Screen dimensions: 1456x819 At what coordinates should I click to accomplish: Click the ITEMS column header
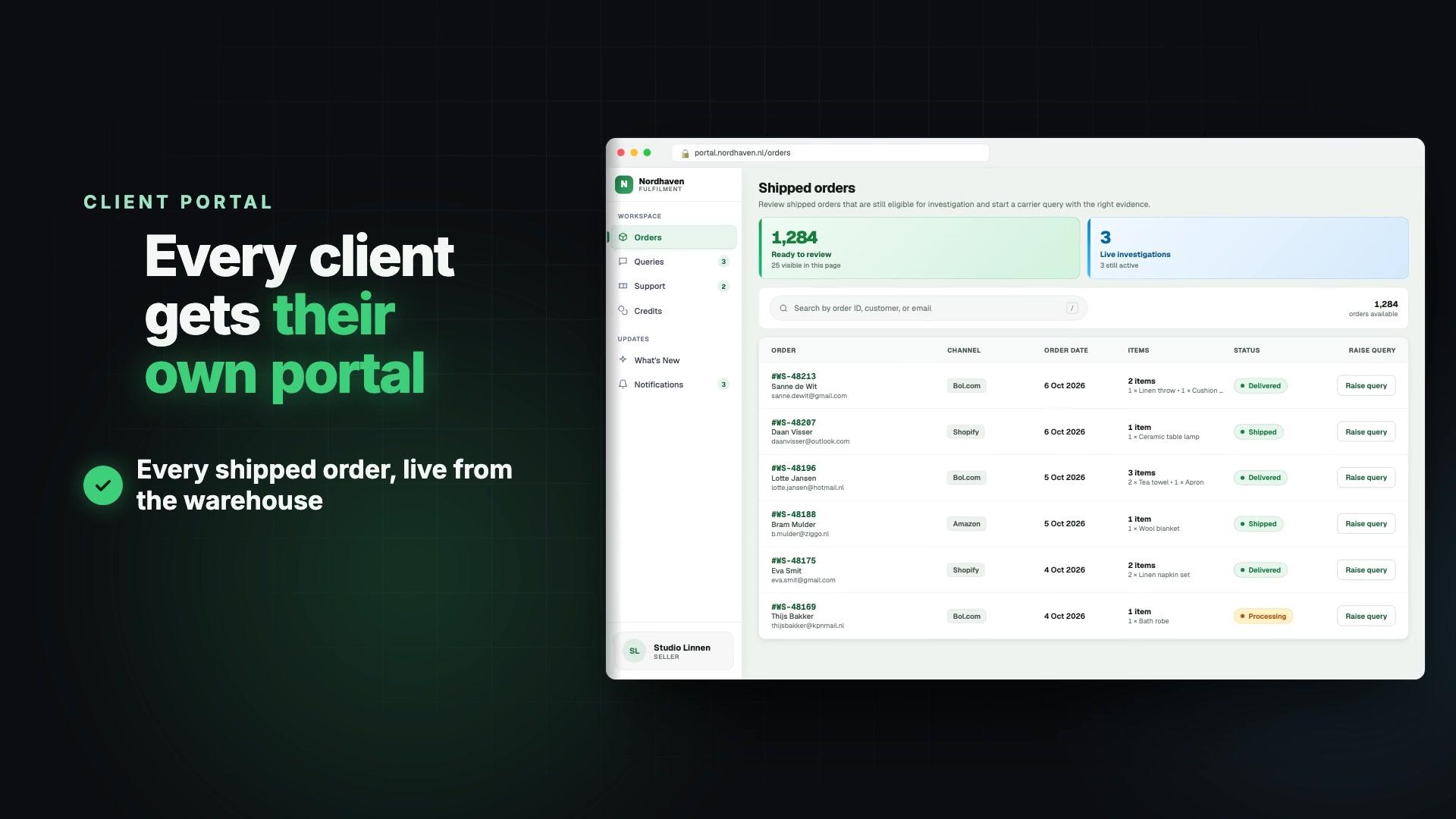pos(1137,350)
